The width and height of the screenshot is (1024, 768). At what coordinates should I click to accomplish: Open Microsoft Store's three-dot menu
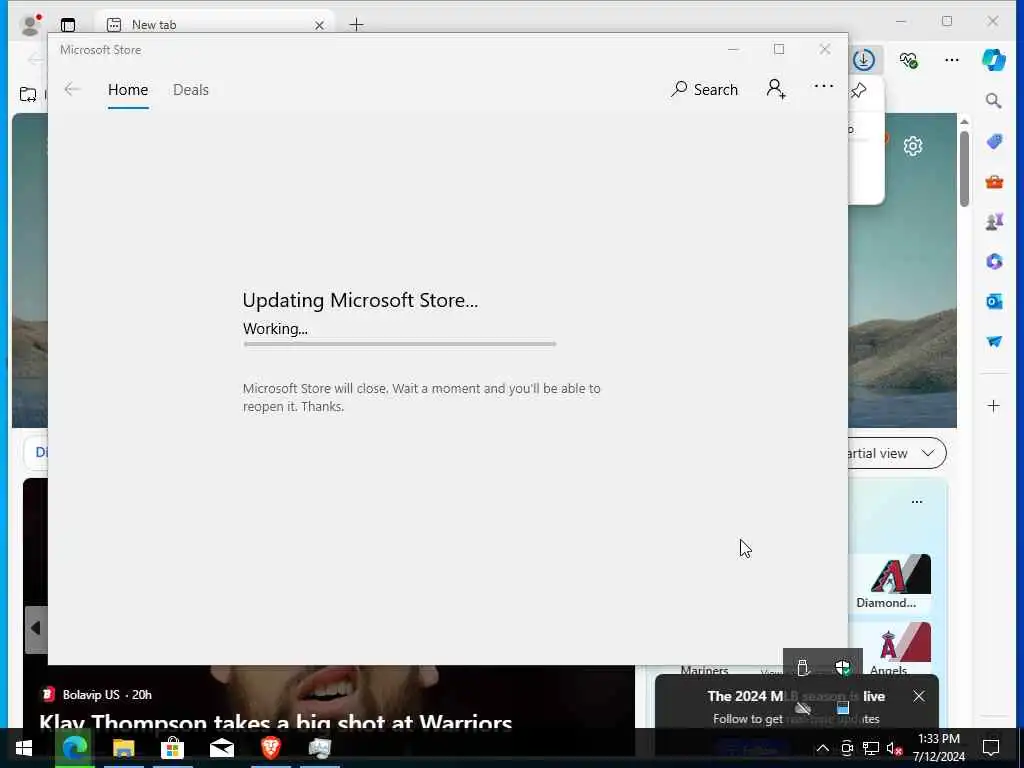click(x=824, y=86)
